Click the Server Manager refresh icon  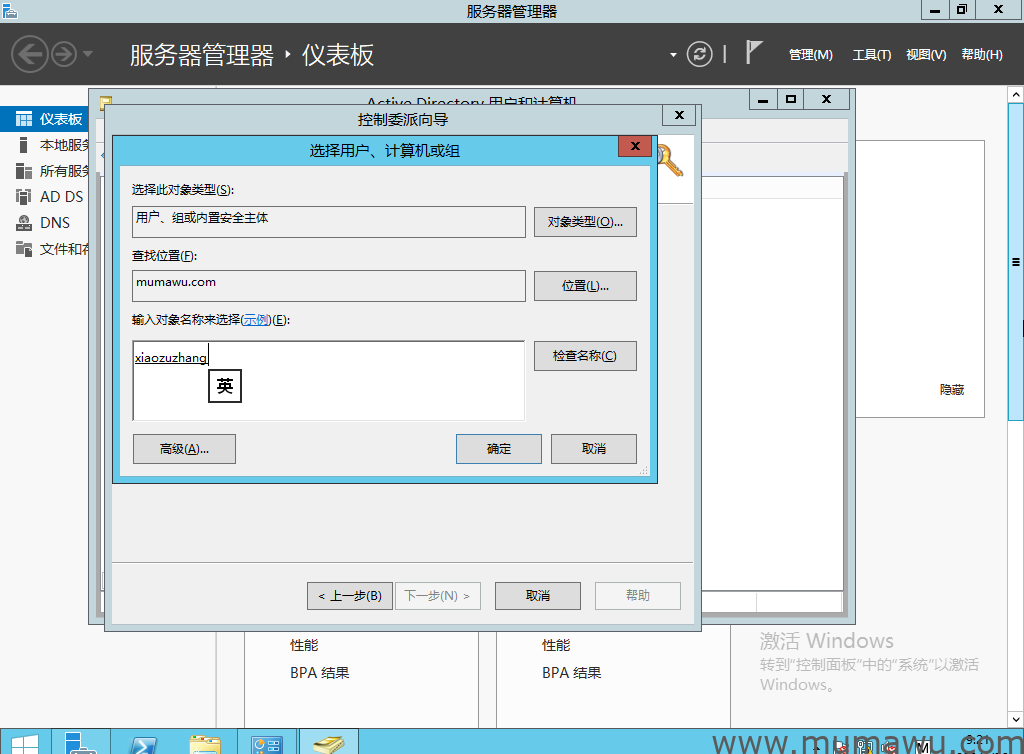[700, 54]
